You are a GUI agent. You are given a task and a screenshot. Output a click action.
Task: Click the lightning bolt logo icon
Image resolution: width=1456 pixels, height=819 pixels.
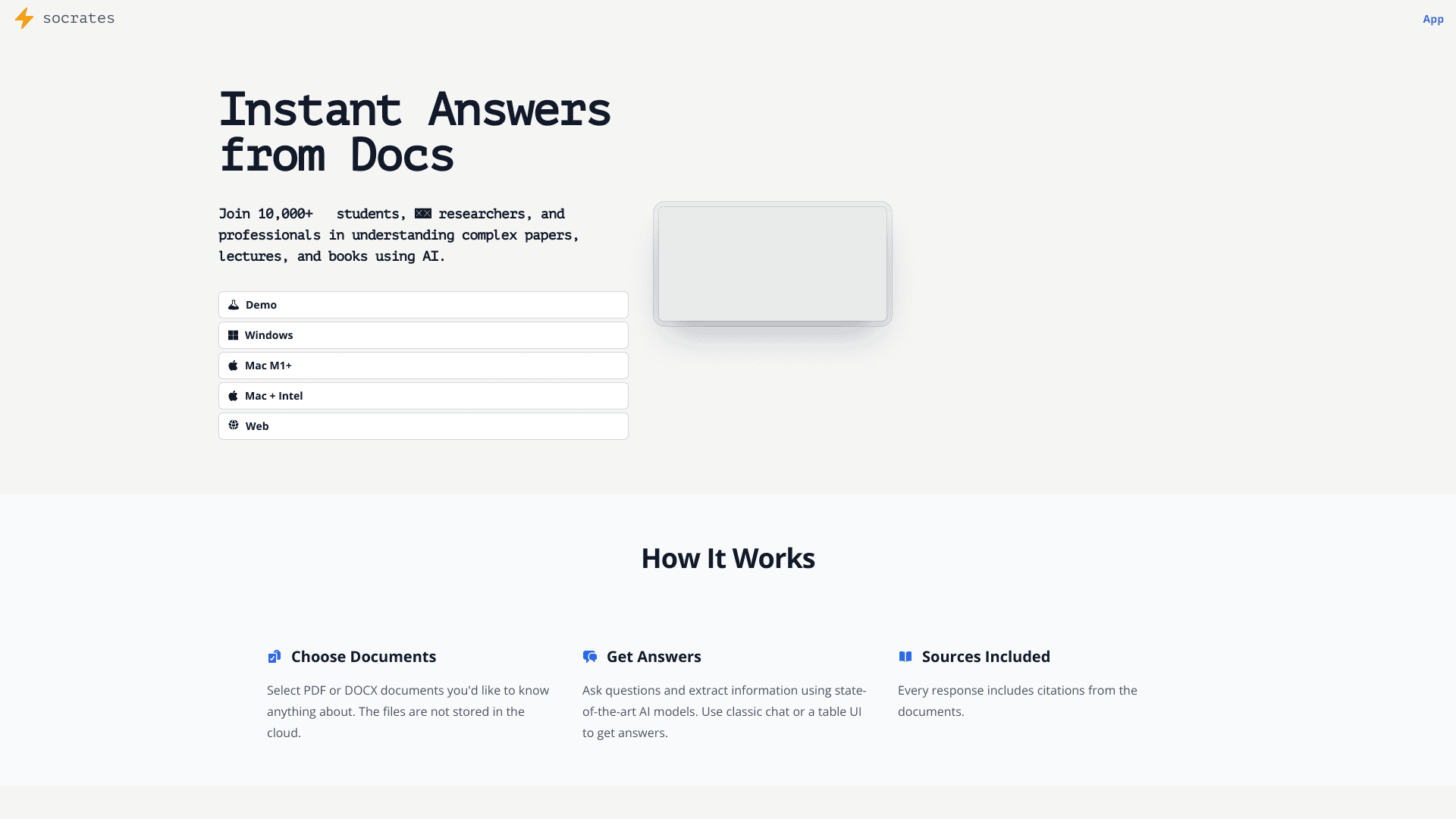(24, 18)
